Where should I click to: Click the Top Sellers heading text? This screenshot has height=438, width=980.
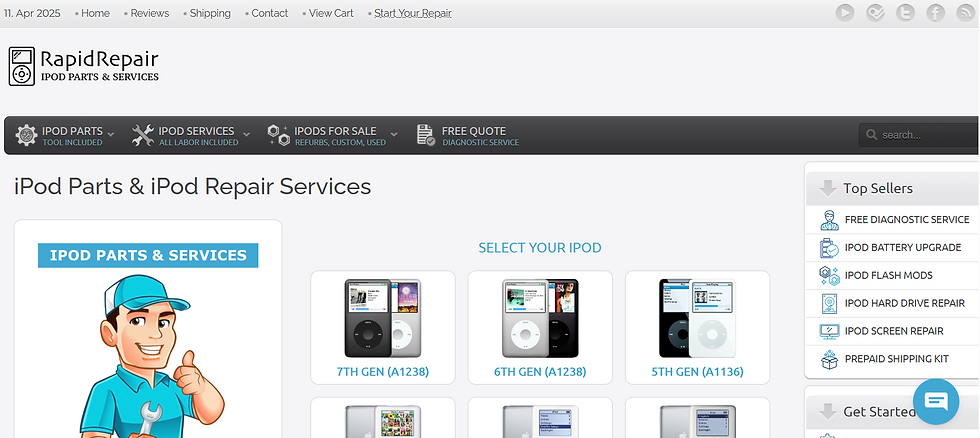pyautogui.click(x=878, y=188)
